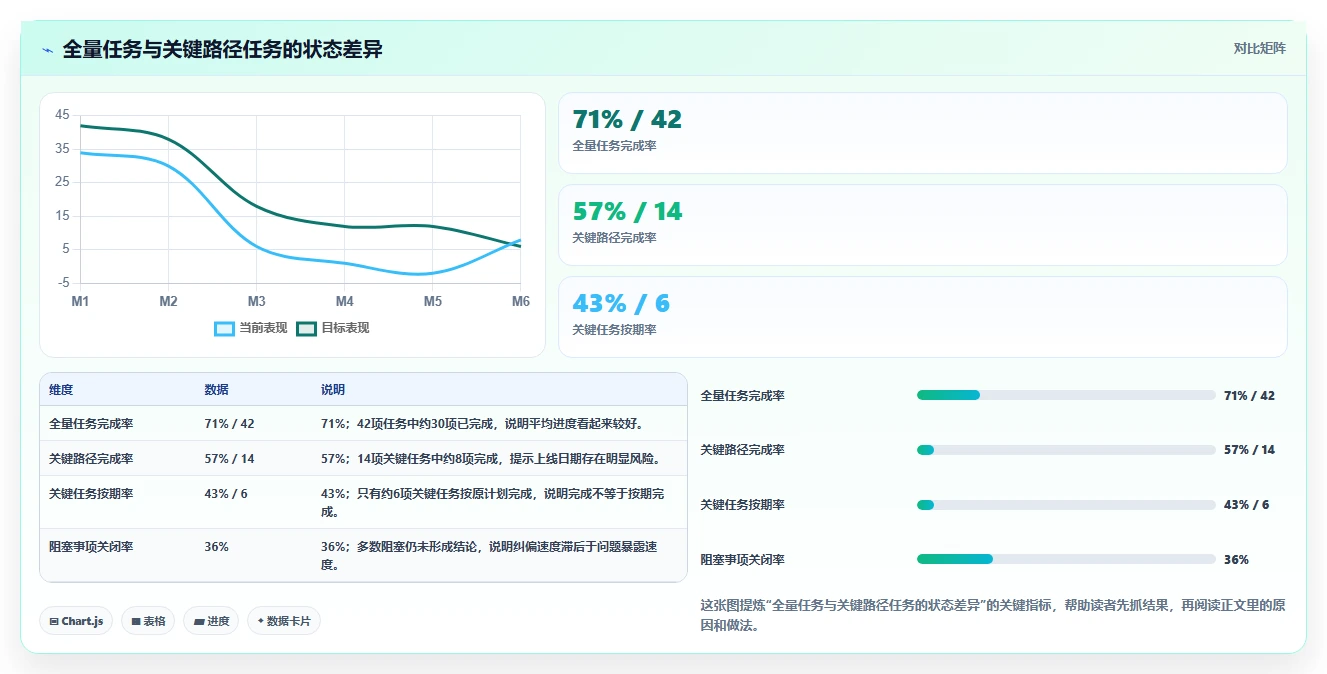
Task: Click the M1 axis label on chart
Action: 80,301
